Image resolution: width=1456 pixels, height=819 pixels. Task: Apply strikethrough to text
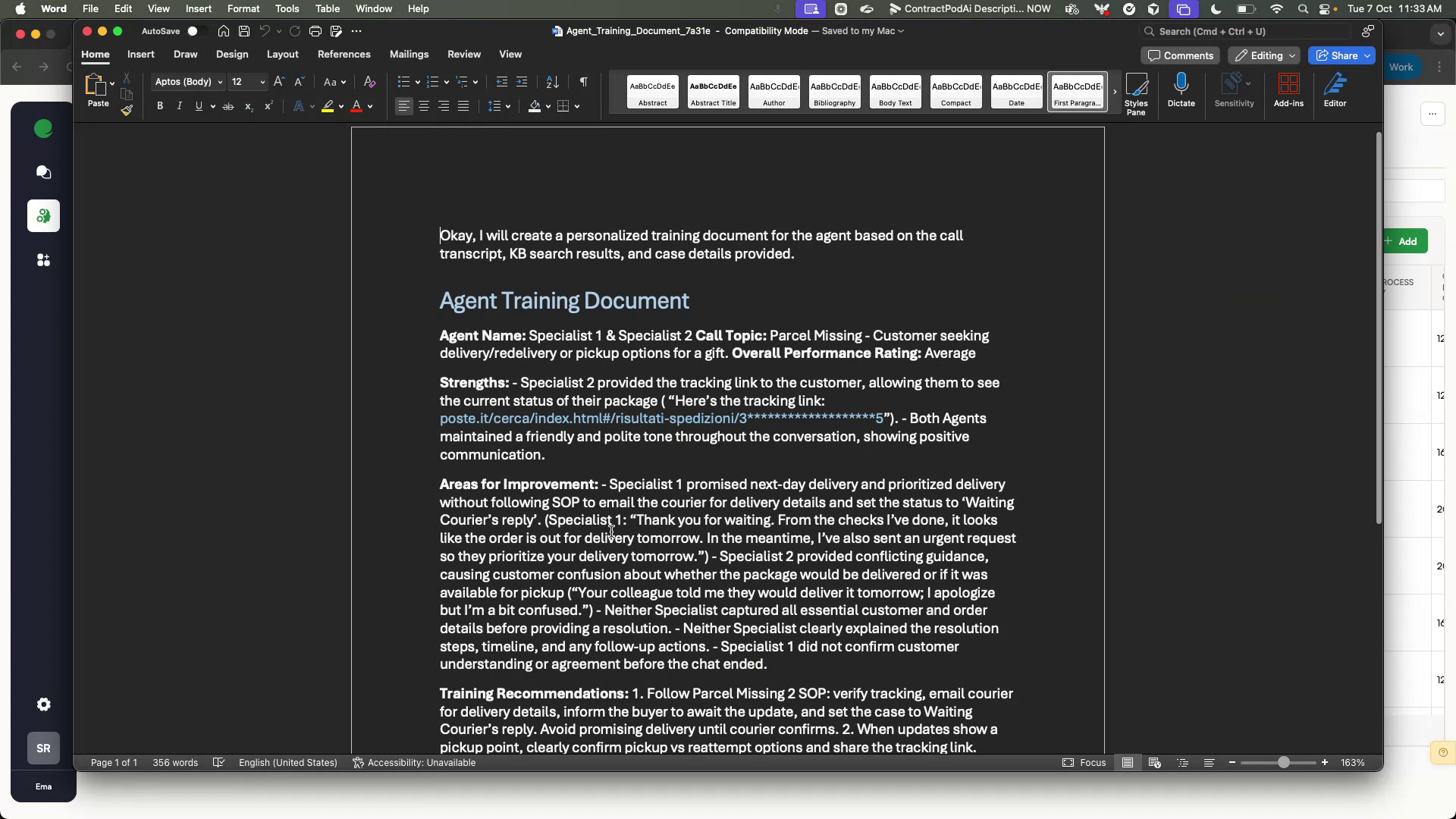(228, 106)
